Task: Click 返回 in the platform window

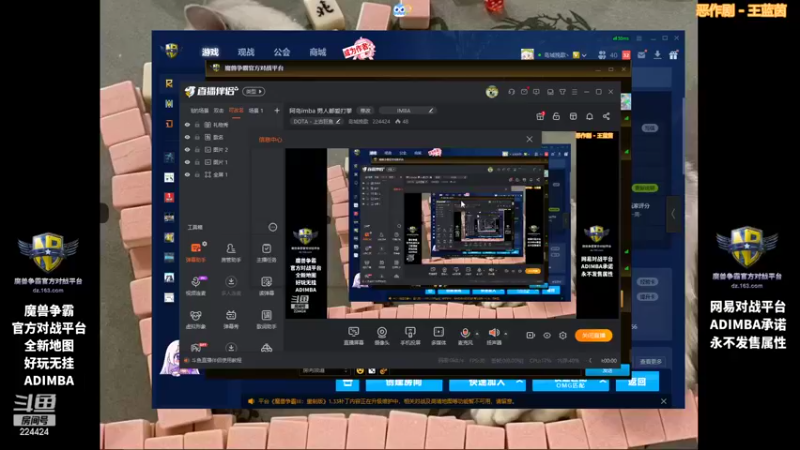Action: pos(637,382)
